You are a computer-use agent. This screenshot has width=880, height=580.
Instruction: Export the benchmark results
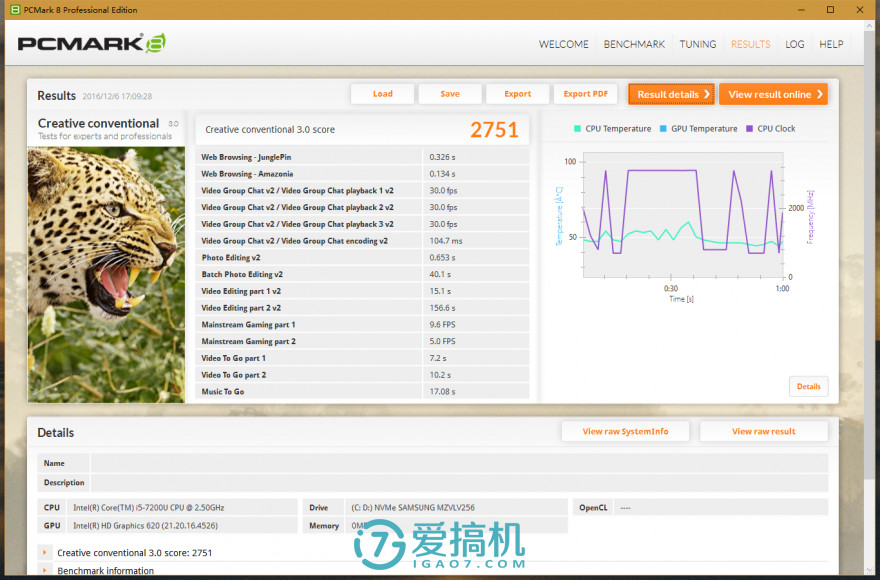click(517, 93)
